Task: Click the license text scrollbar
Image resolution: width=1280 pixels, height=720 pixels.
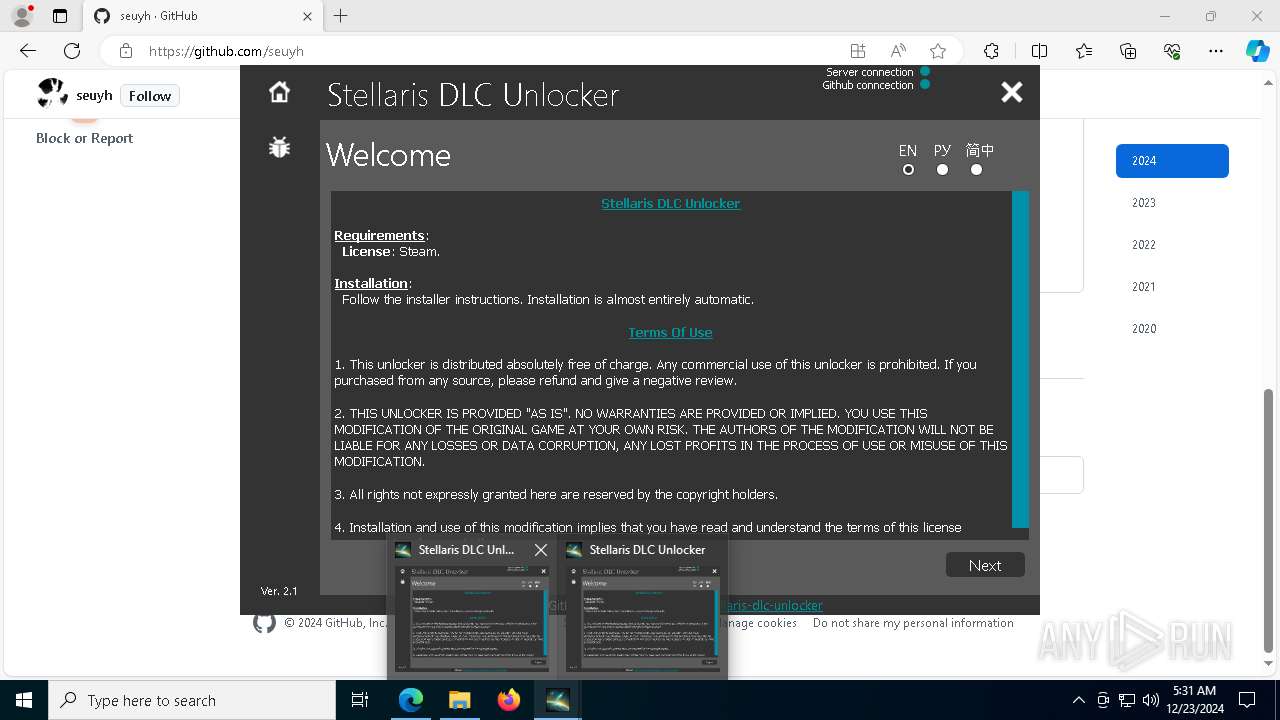Action: click(x=1020, y=359)
